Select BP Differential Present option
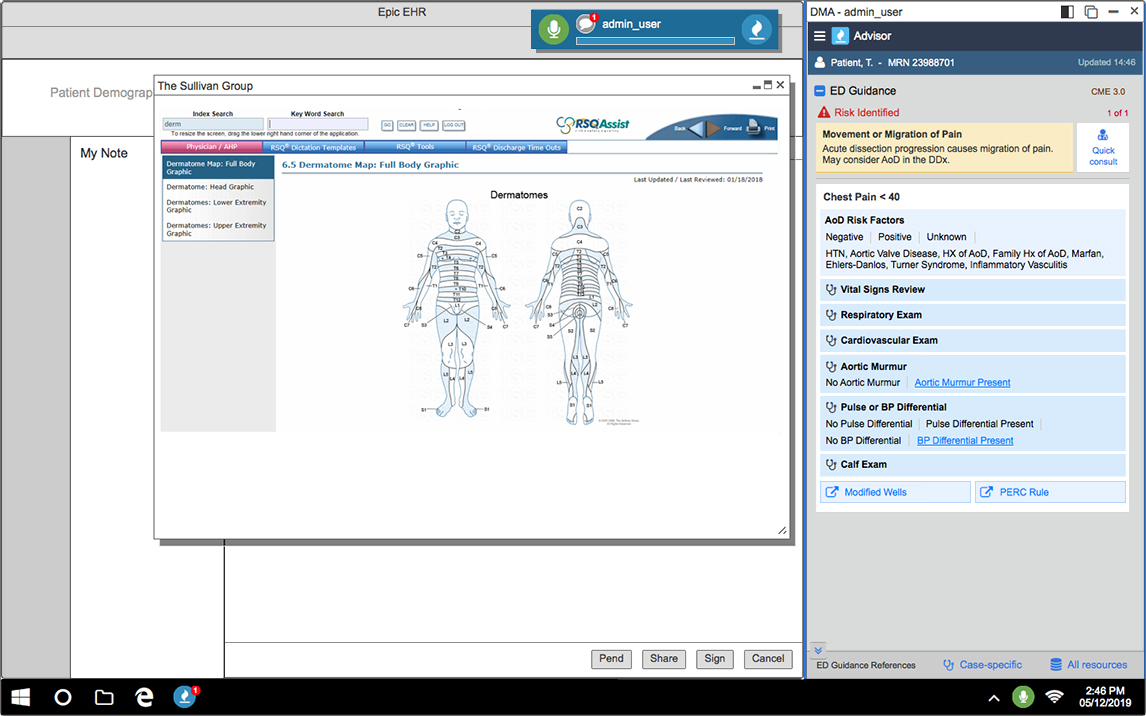 point(965,441)
